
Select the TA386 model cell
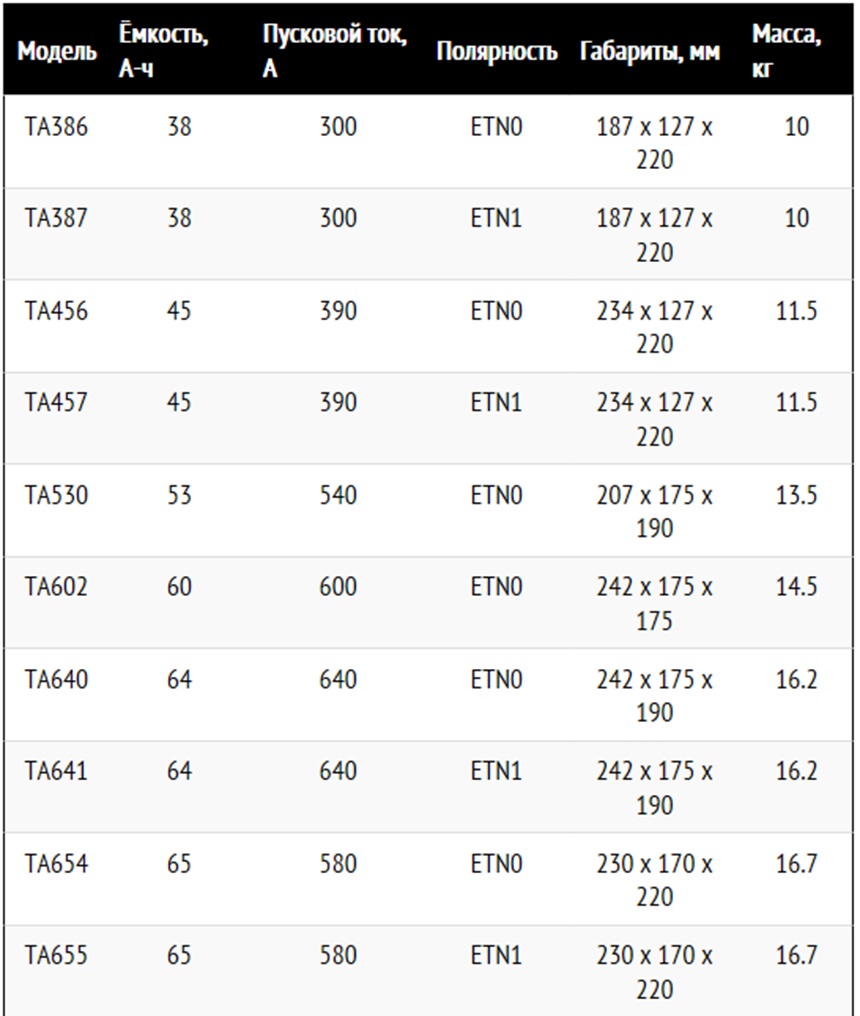56,127
